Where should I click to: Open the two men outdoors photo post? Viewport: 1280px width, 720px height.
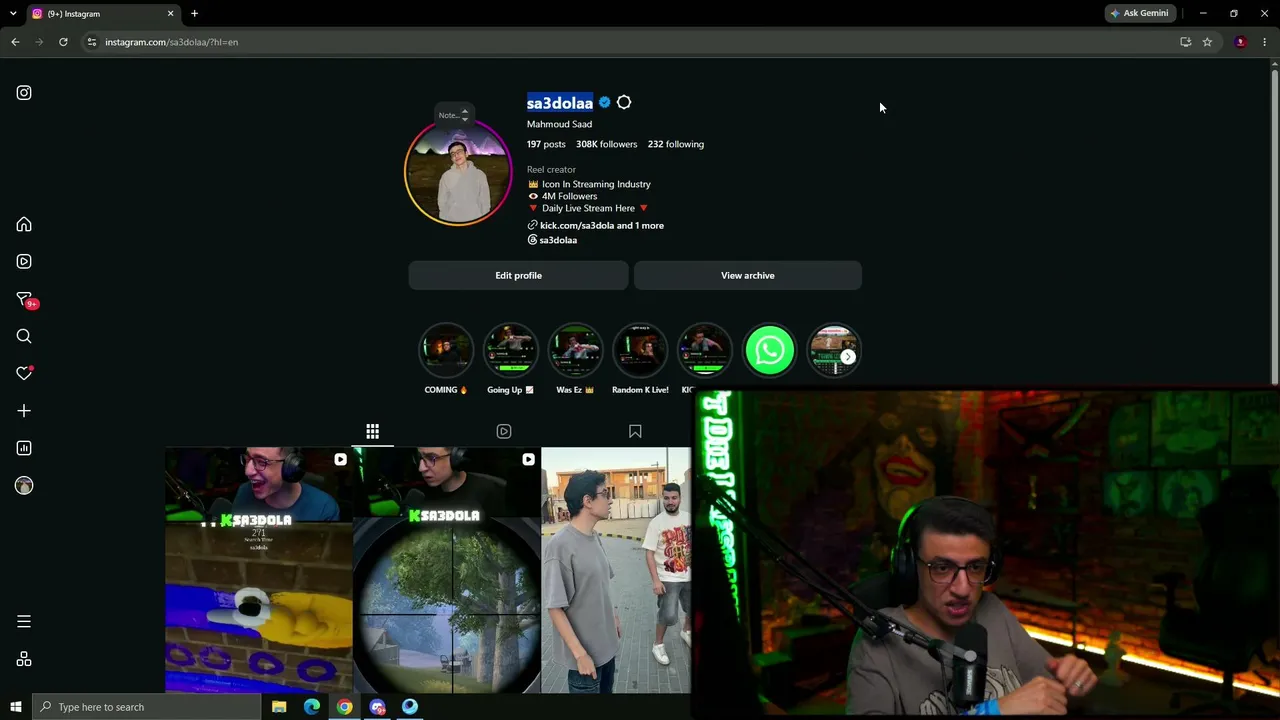616,570
